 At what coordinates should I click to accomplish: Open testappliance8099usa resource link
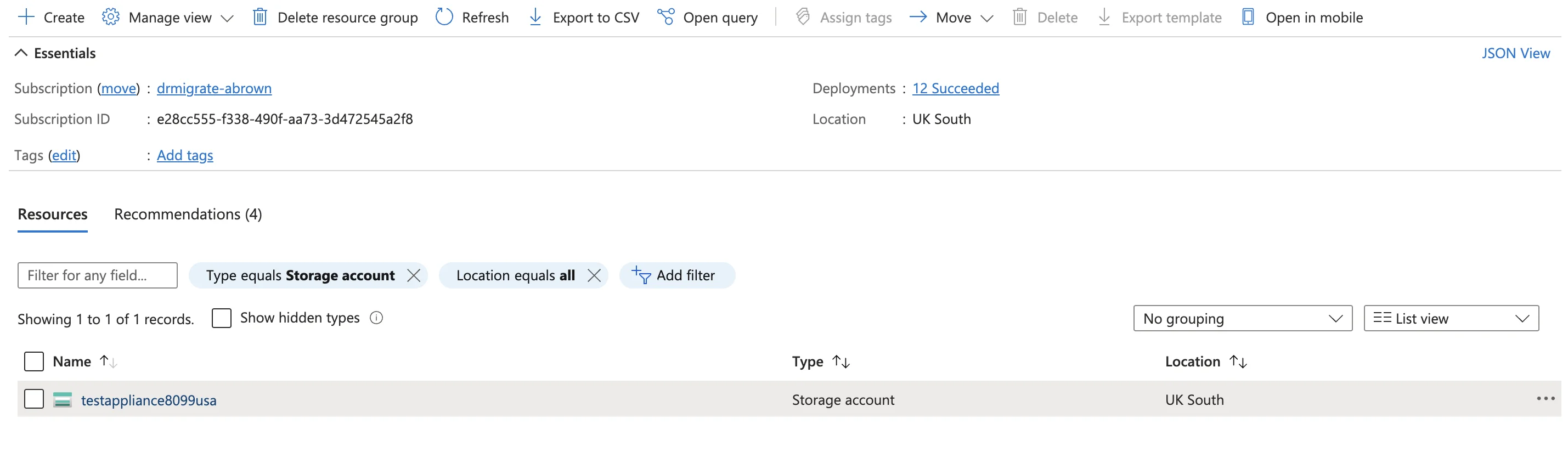pyautogui.click(x=149, y=400)
